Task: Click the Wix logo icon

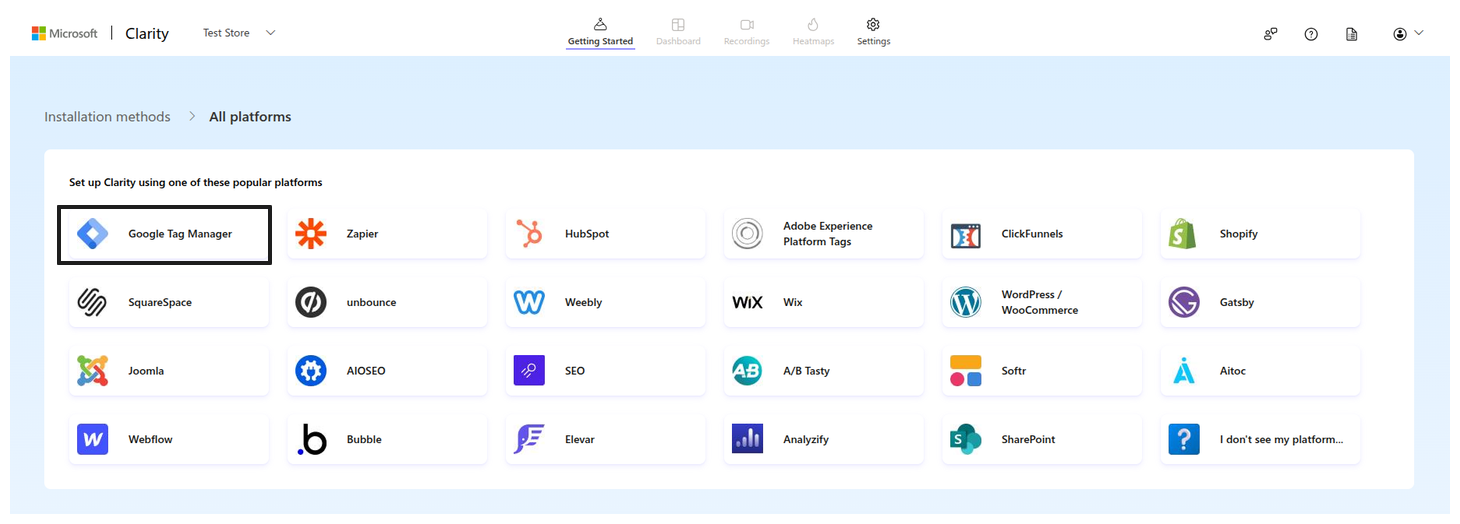Action: [x=747, y=302]
